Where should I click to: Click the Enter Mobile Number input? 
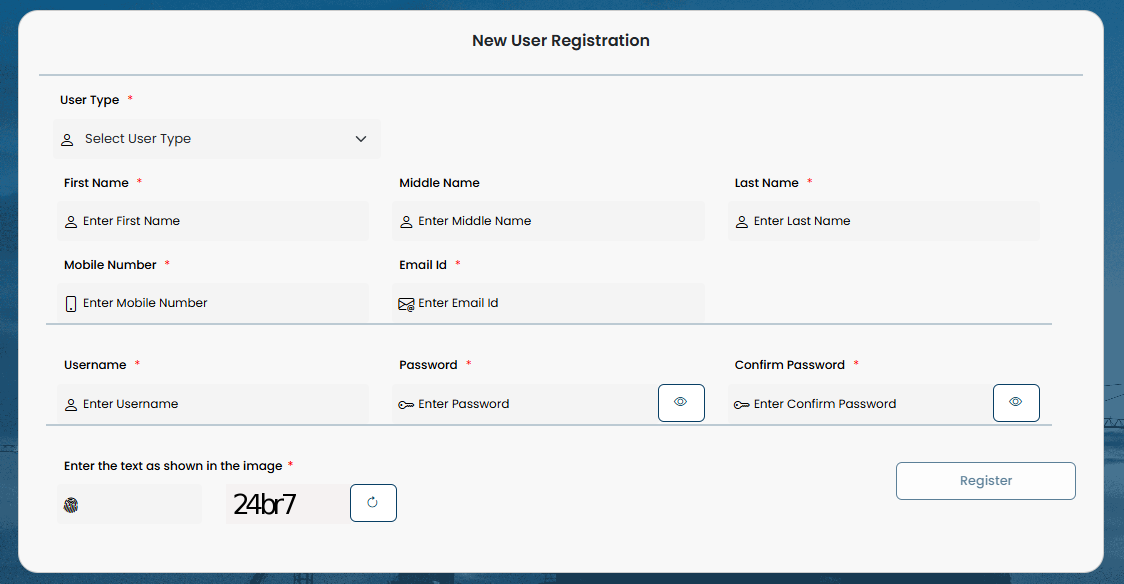[223, 303]
